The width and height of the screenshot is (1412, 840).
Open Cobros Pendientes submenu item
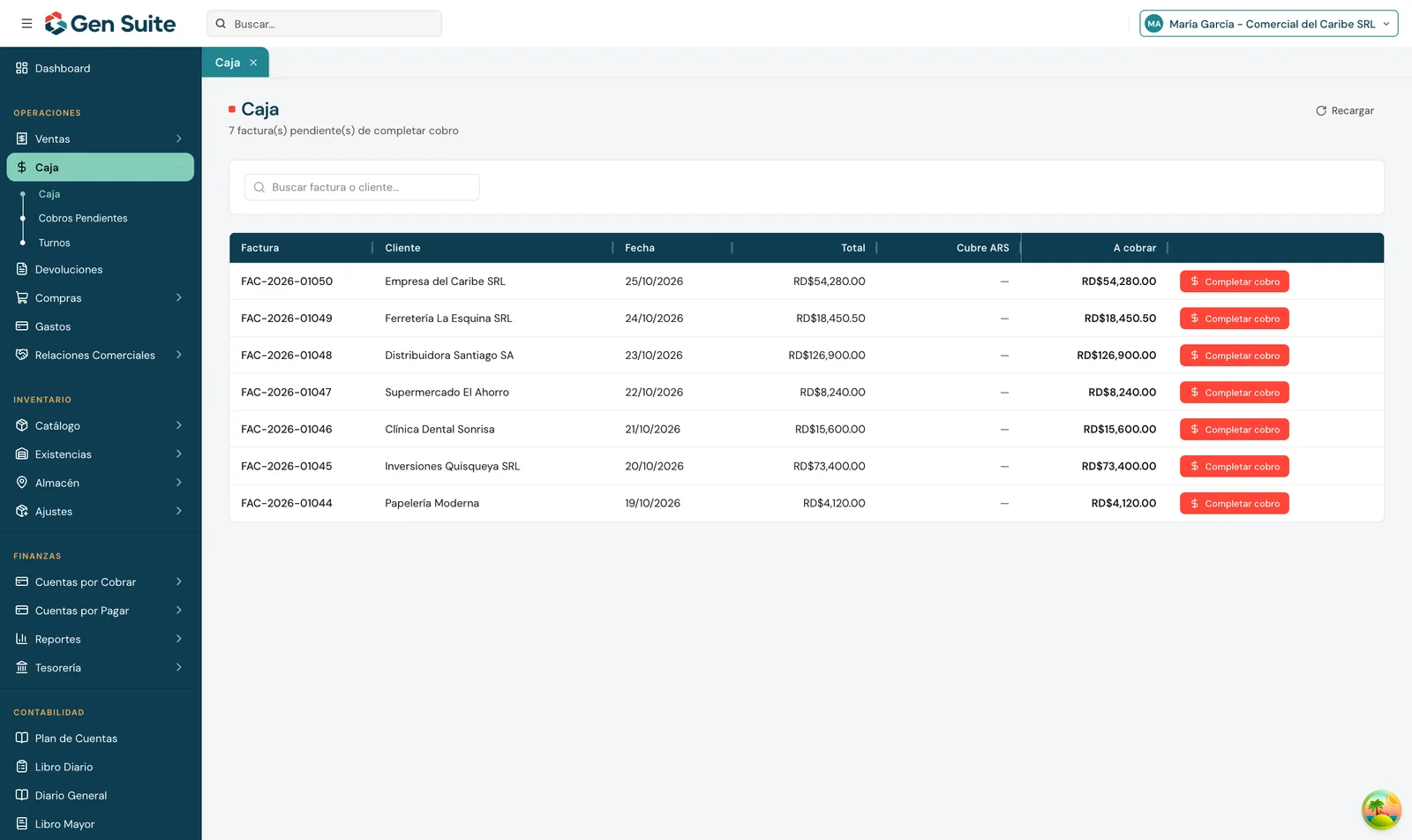[83, 218]
